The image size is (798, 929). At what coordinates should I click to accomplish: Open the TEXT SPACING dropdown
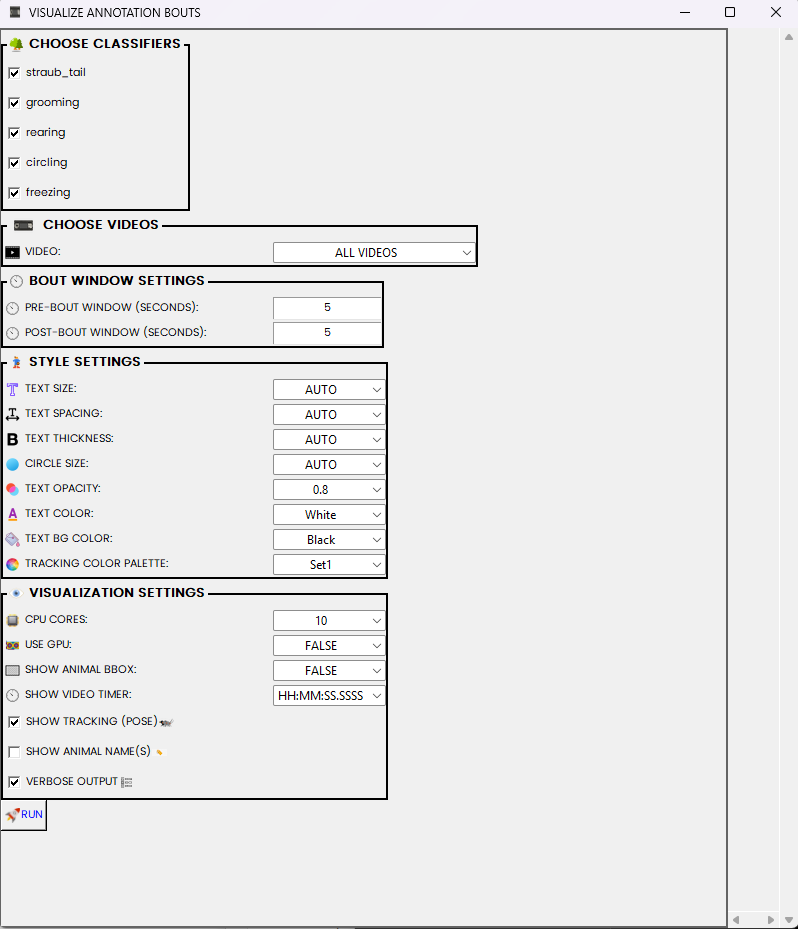click(x=329, y=414)
